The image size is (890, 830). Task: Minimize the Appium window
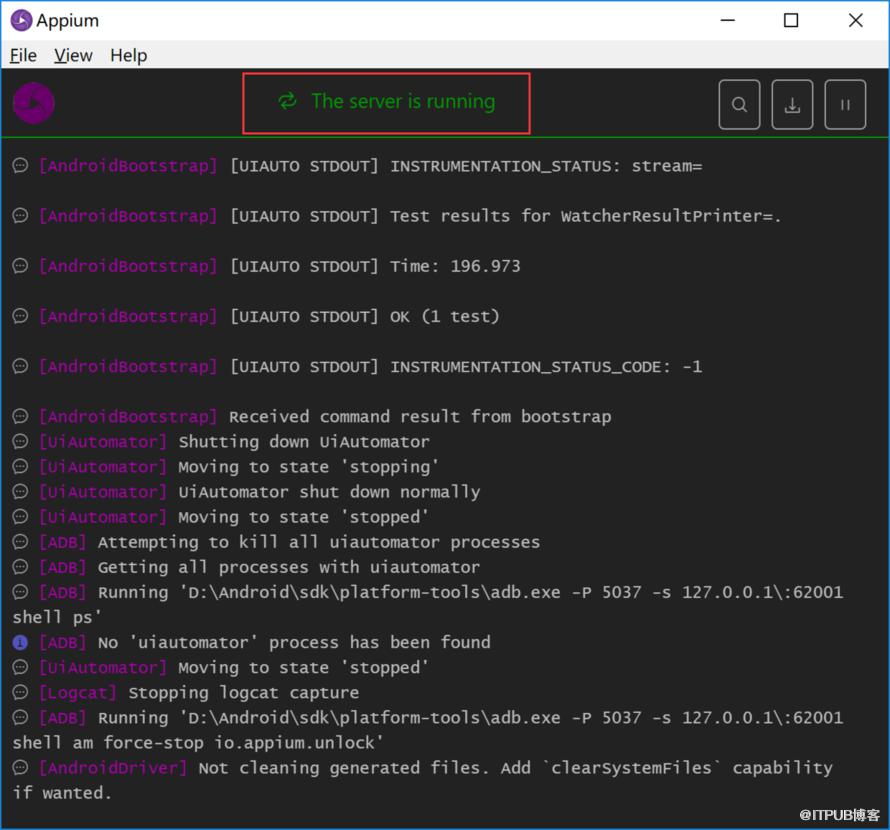(728, 20)
